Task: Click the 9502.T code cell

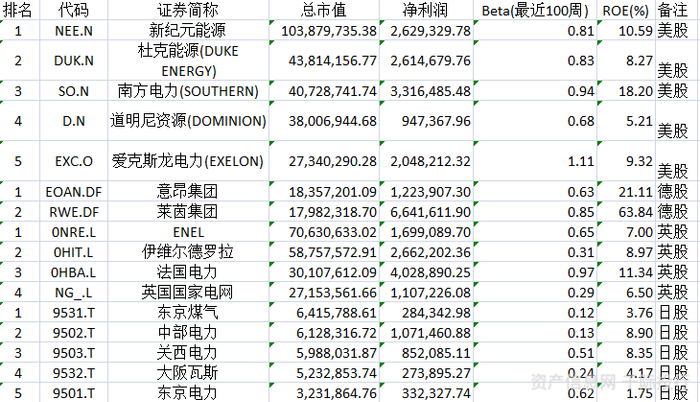Action: tap(74, 332)
